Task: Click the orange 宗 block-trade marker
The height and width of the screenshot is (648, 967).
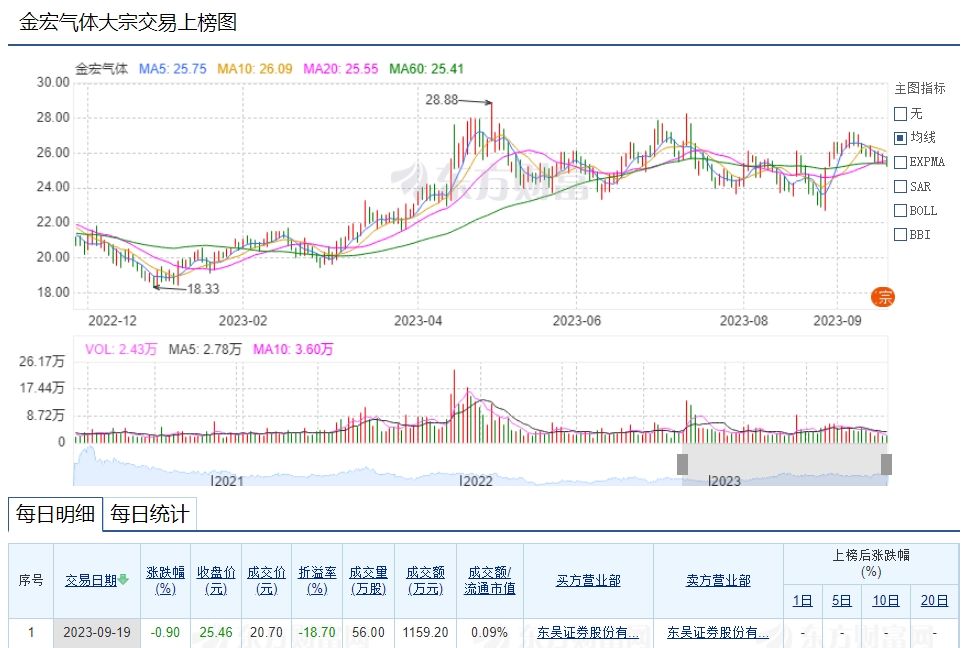Action: (x=883, y=296)
